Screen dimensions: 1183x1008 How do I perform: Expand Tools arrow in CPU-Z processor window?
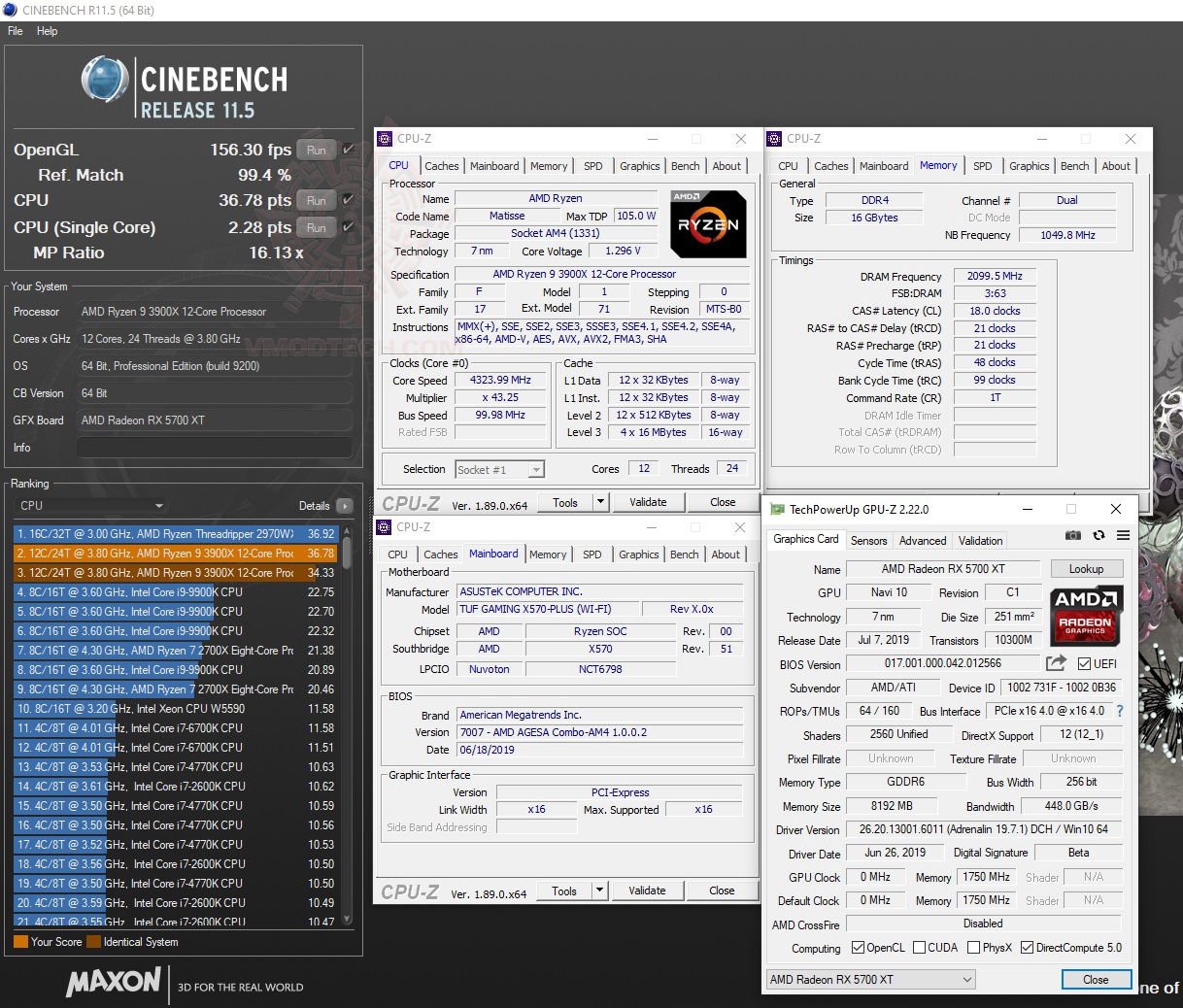(600, 502)
